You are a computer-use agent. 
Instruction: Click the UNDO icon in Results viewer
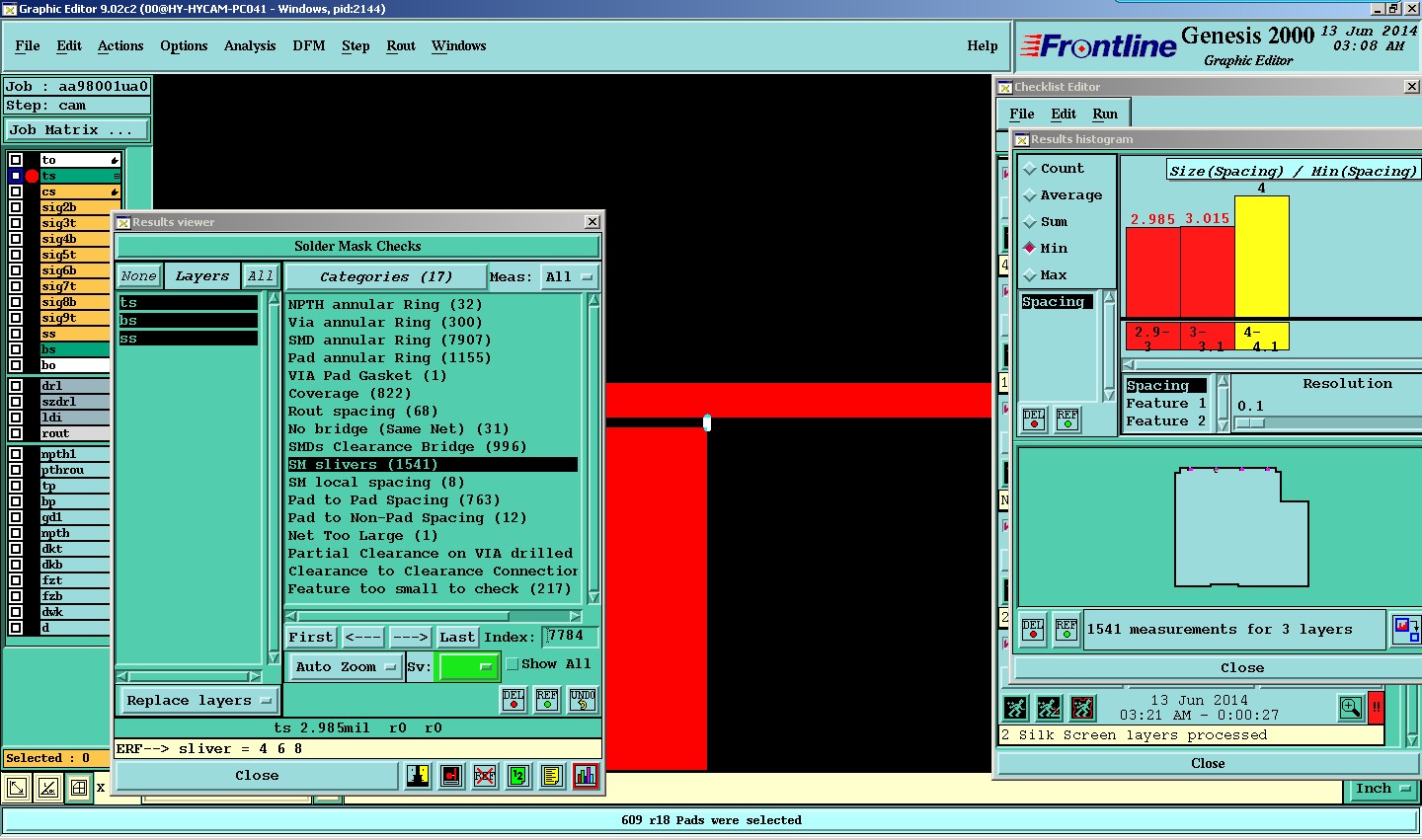click(583, 700)
